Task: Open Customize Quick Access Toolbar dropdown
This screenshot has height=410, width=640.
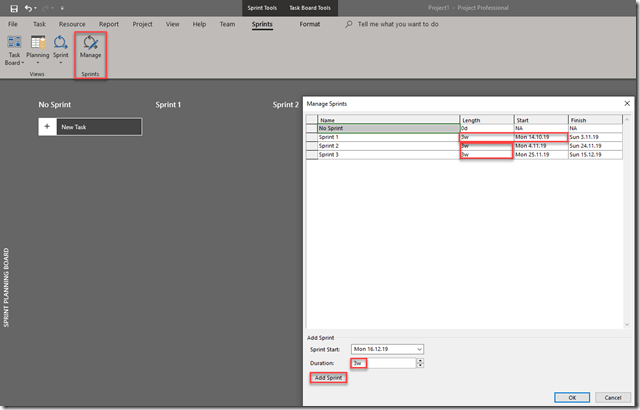Action: (62, 7)
